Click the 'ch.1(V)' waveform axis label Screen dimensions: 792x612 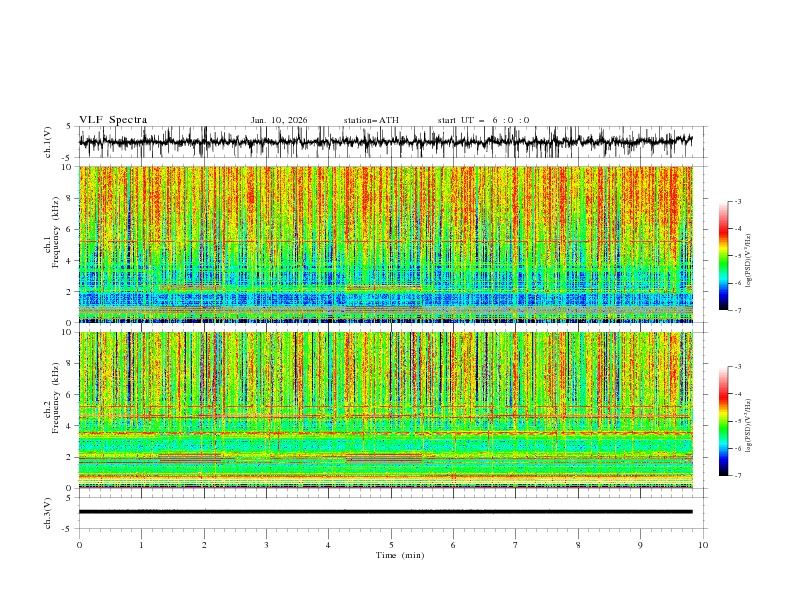[x=48, y=142]
